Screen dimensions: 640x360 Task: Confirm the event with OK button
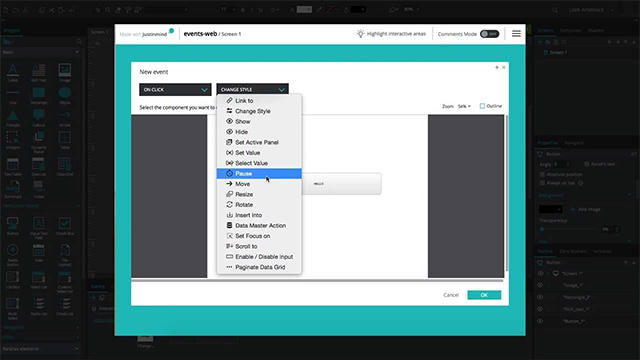[x=484, y=295]
